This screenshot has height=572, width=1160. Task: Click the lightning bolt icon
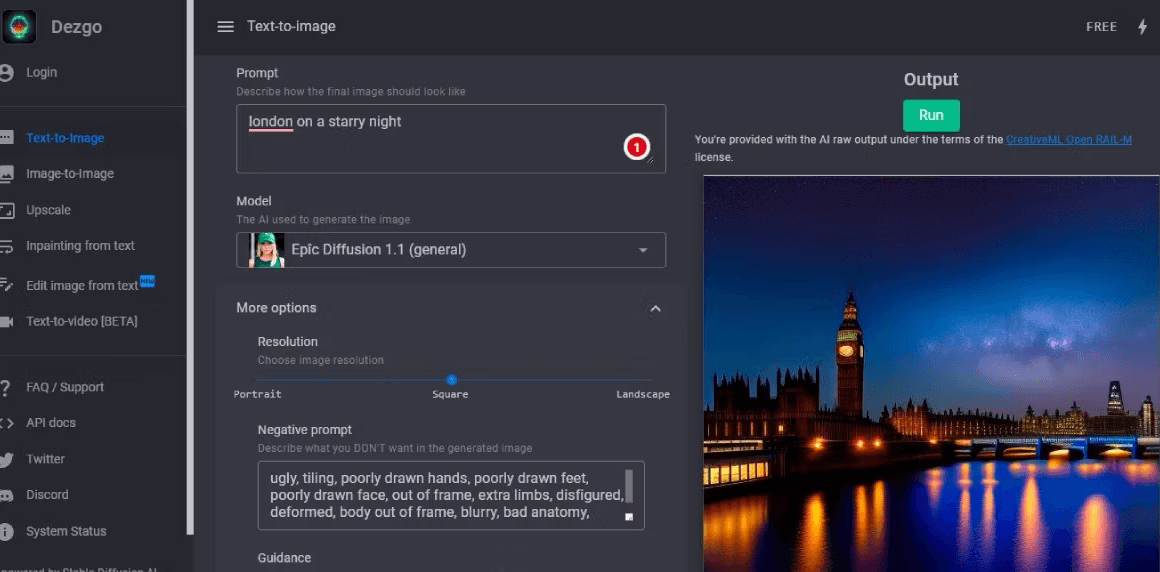coord(1142,27)
